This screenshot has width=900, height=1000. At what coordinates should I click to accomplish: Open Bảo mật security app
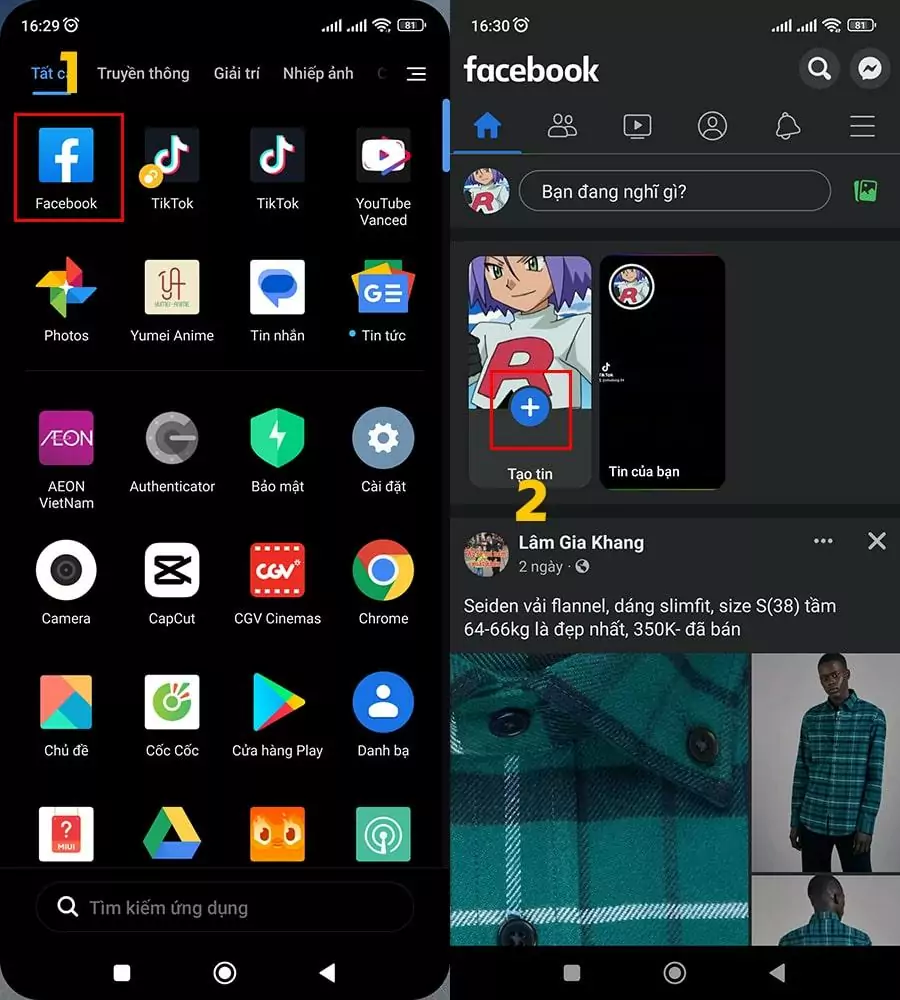[x=277, y=438]
